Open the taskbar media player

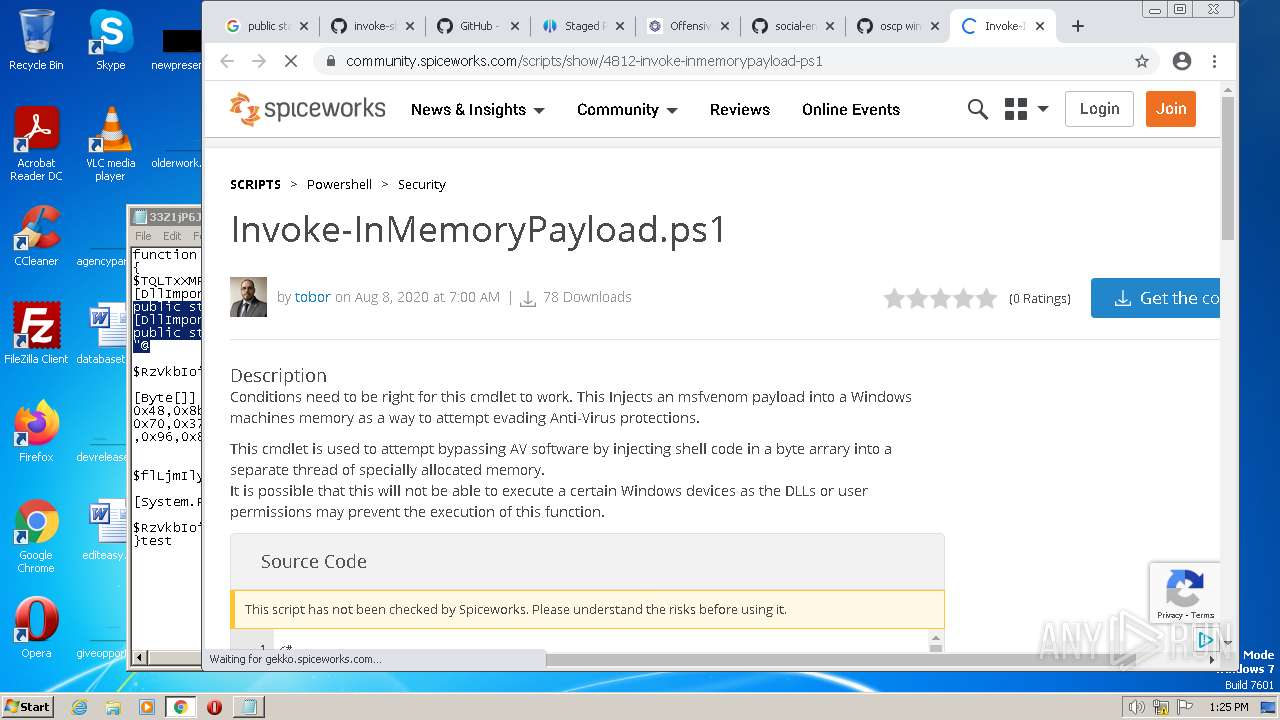pyautogui.click(x=147, y=707)
